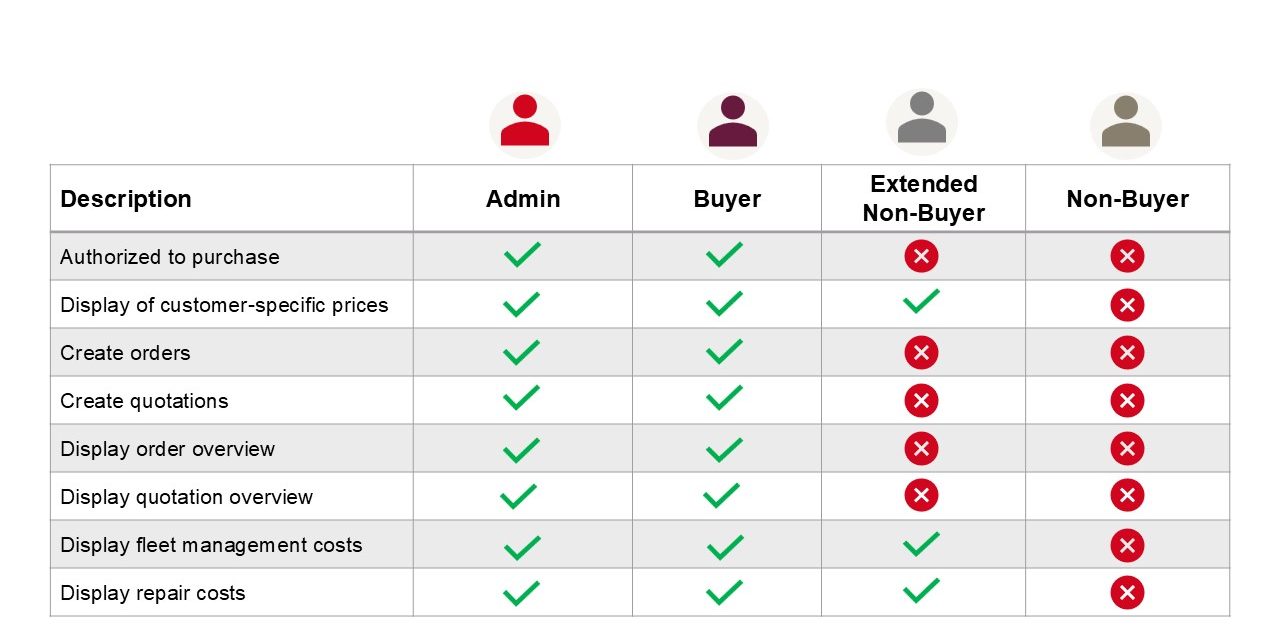Click the Non-Buyer column header text
This screenshot has width=1280, height=640.
1127,199
